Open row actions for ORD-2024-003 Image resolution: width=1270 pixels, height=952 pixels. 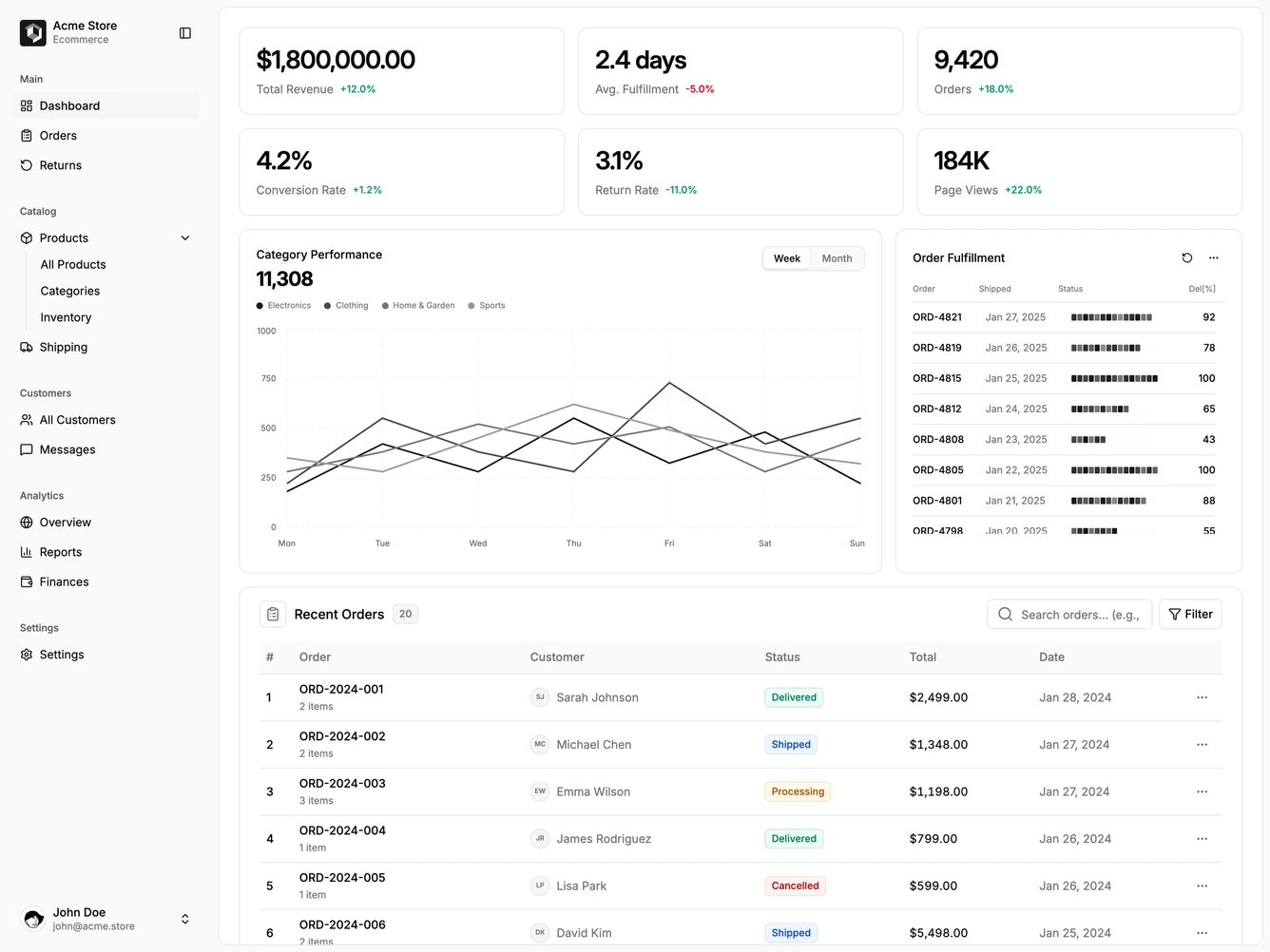click(1203, 791)
